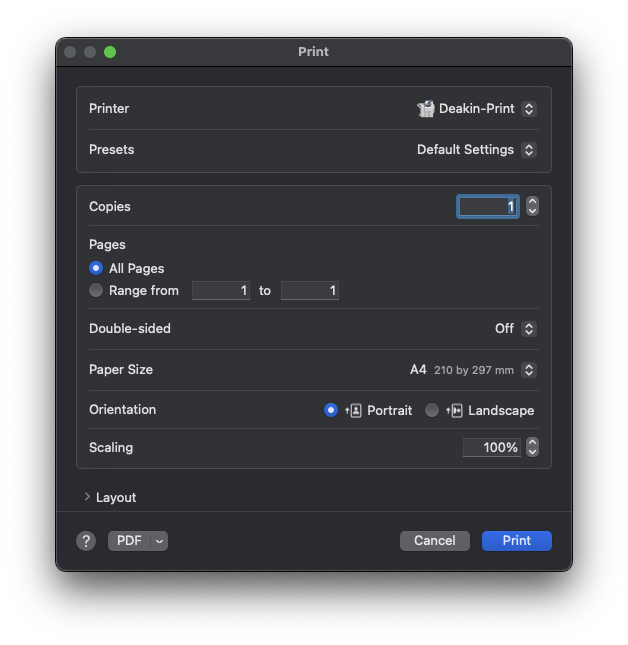The image size is (628, 645).
Task: Decrease copies with the stepper down arrow
Action: [533, 211]
